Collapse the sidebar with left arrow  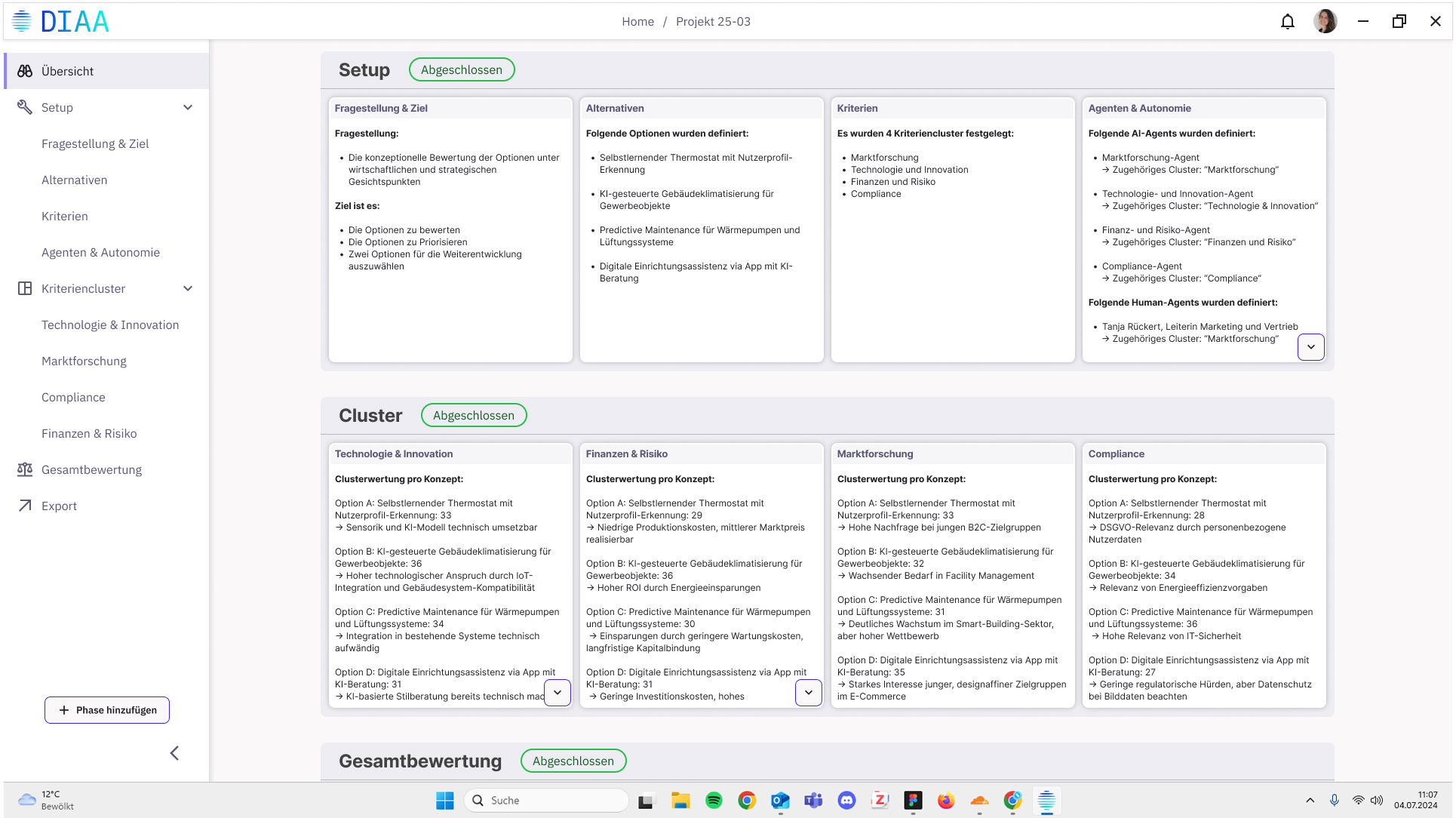(174, 753)
